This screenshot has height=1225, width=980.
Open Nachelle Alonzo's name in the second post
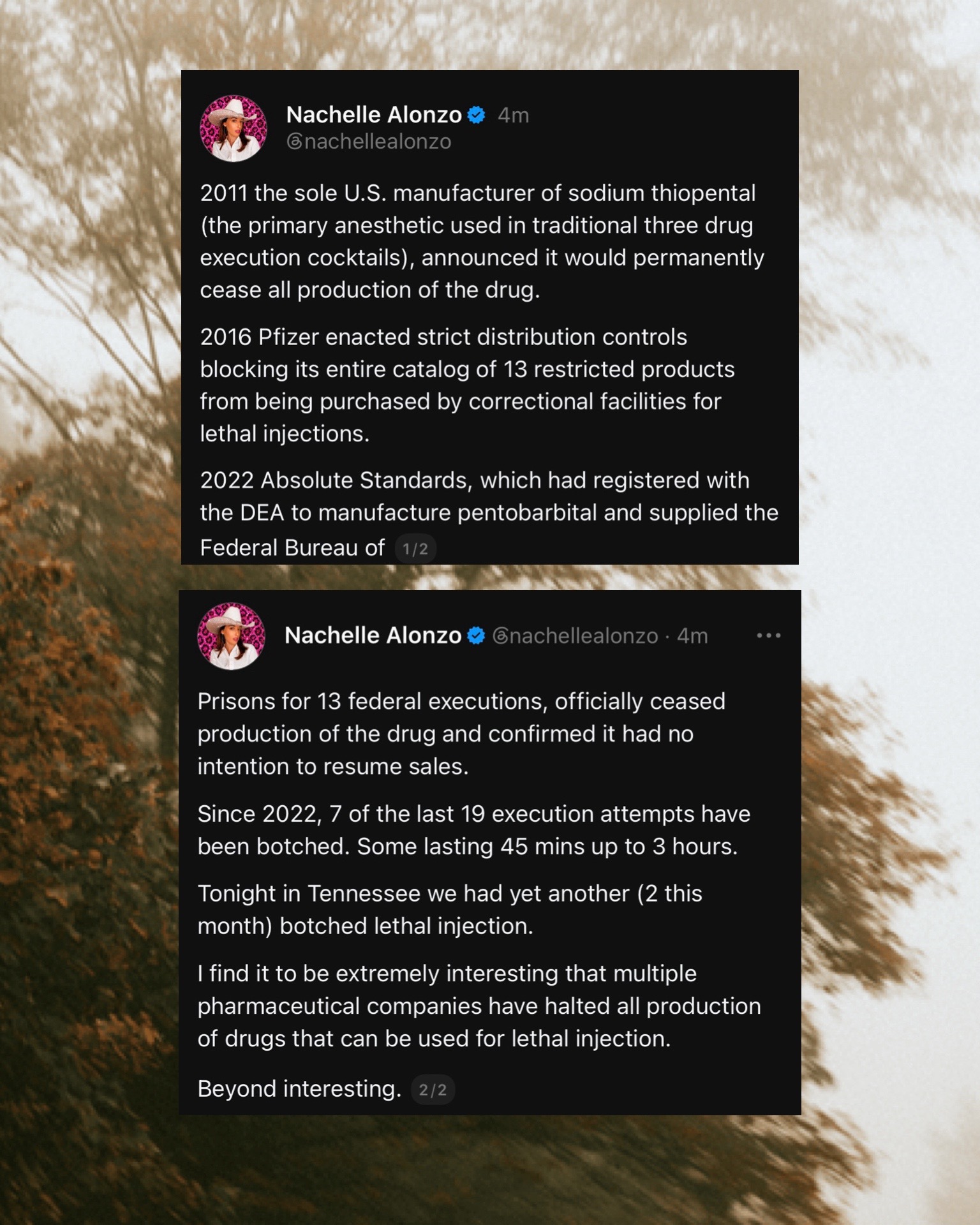point(373,635)
